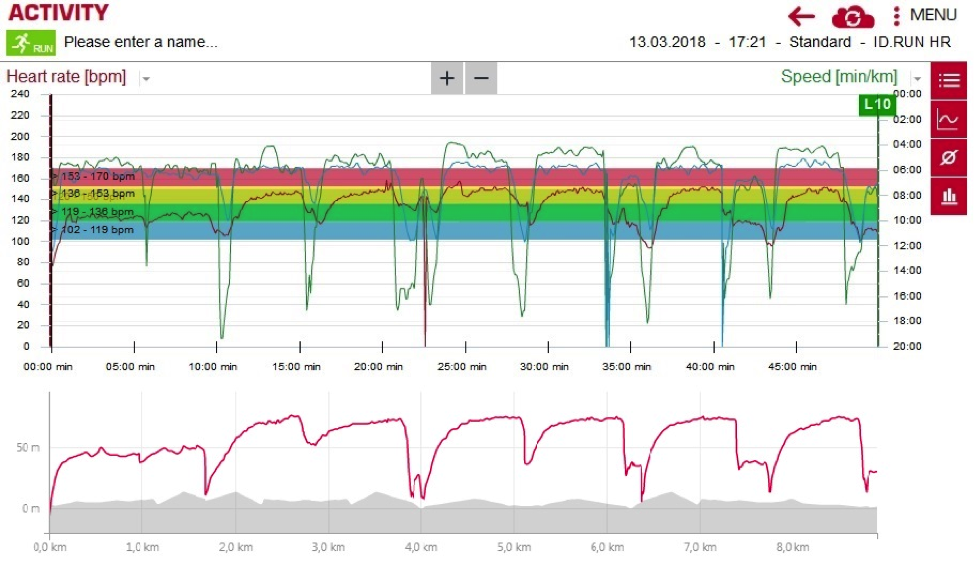Click the 102 - 119 bpm blue zone

[x=464, y=231]
